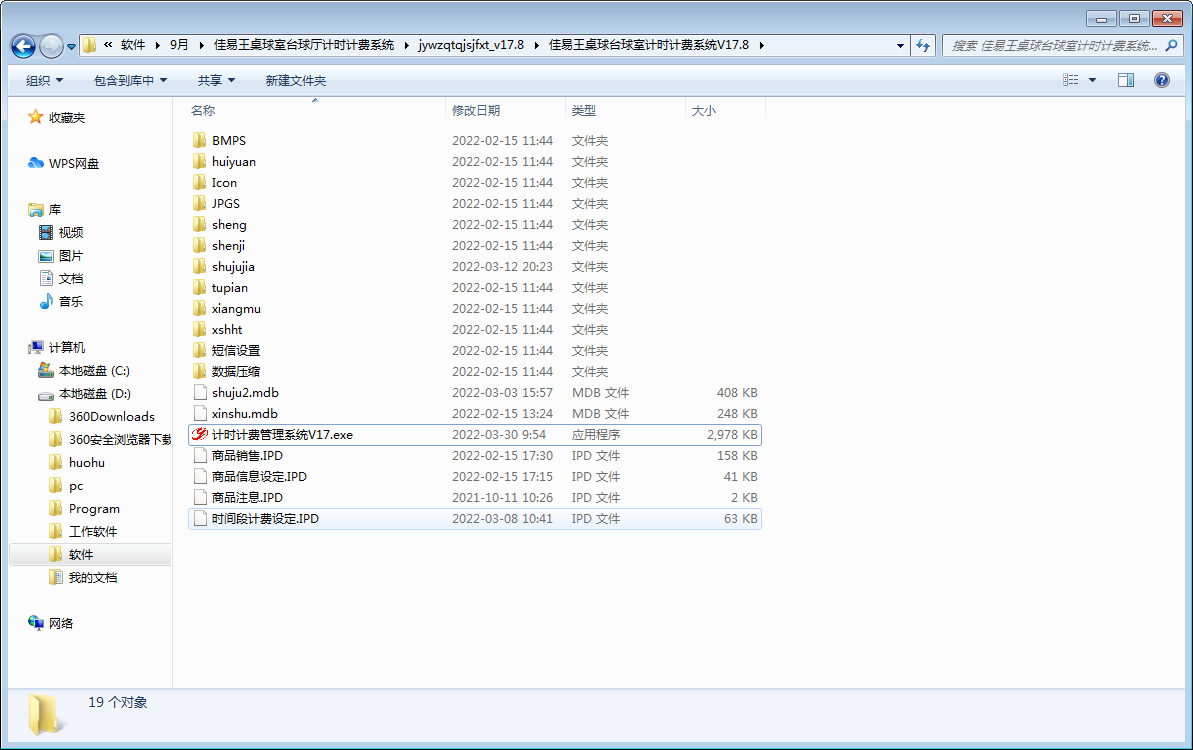
Task: Select 计时计费管理系统V17.exe application icon
Action: click(199, 435)
